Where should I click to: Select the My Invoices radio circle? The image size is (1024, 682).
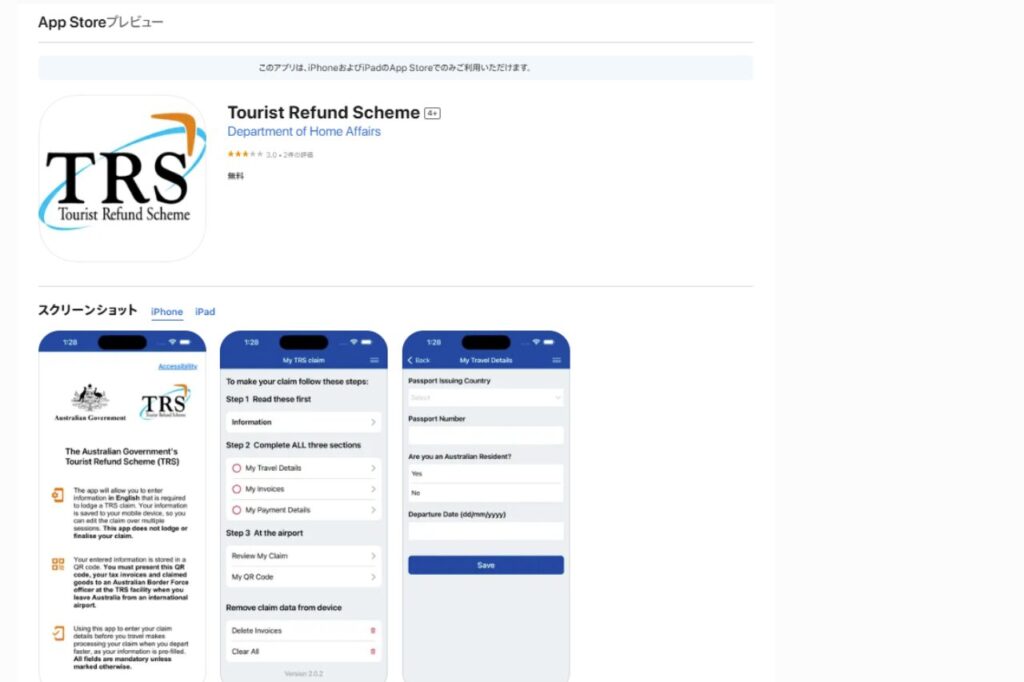coord(236,489)
